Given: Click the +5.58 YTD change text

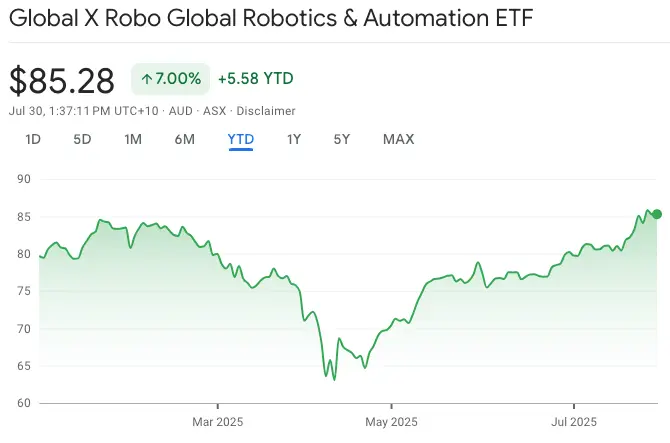Looking at the screenshot, I should click(254, 79).
